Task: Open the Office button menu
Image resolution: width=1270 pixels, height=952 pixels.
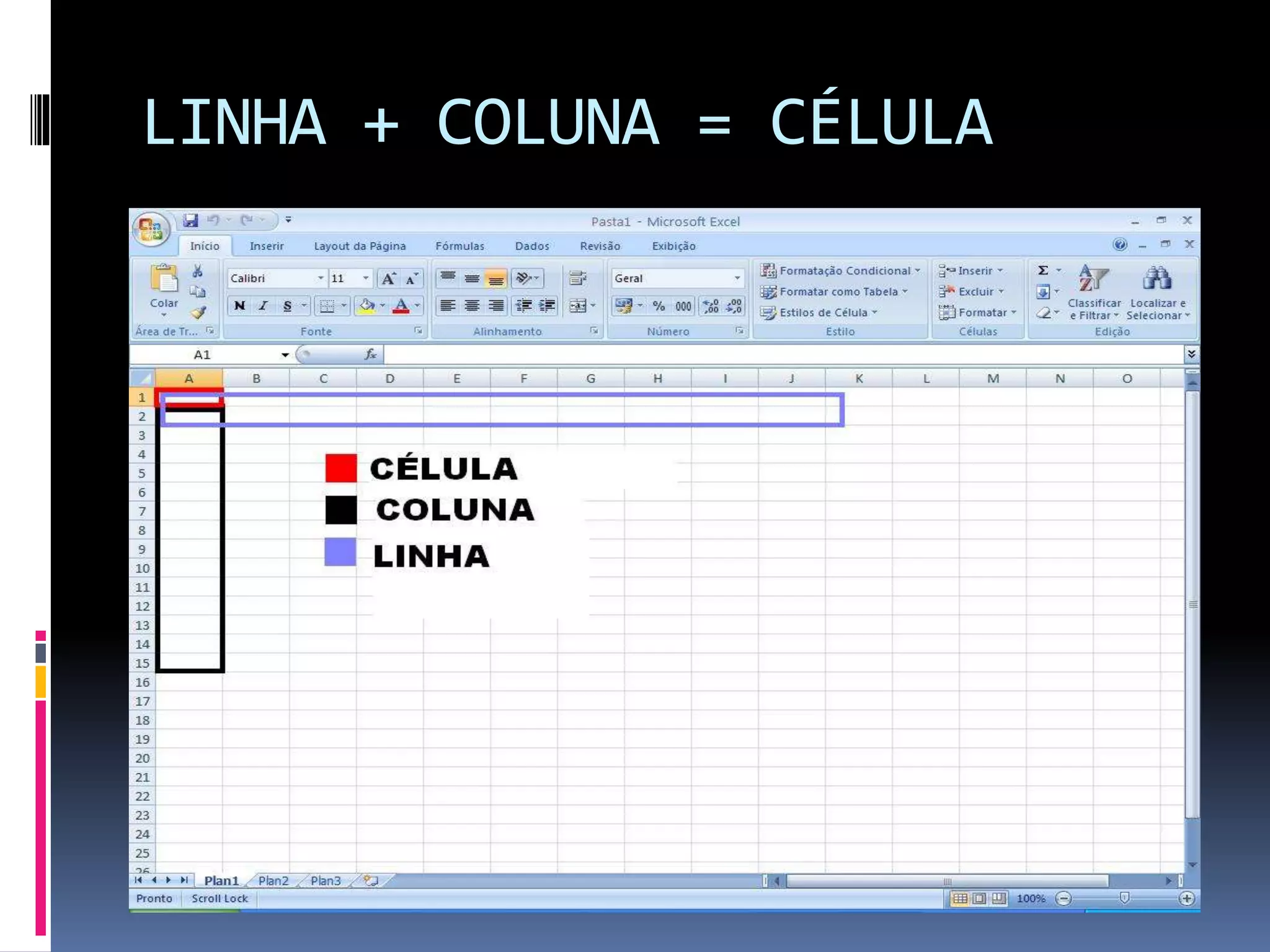Action: pos(151,231)
